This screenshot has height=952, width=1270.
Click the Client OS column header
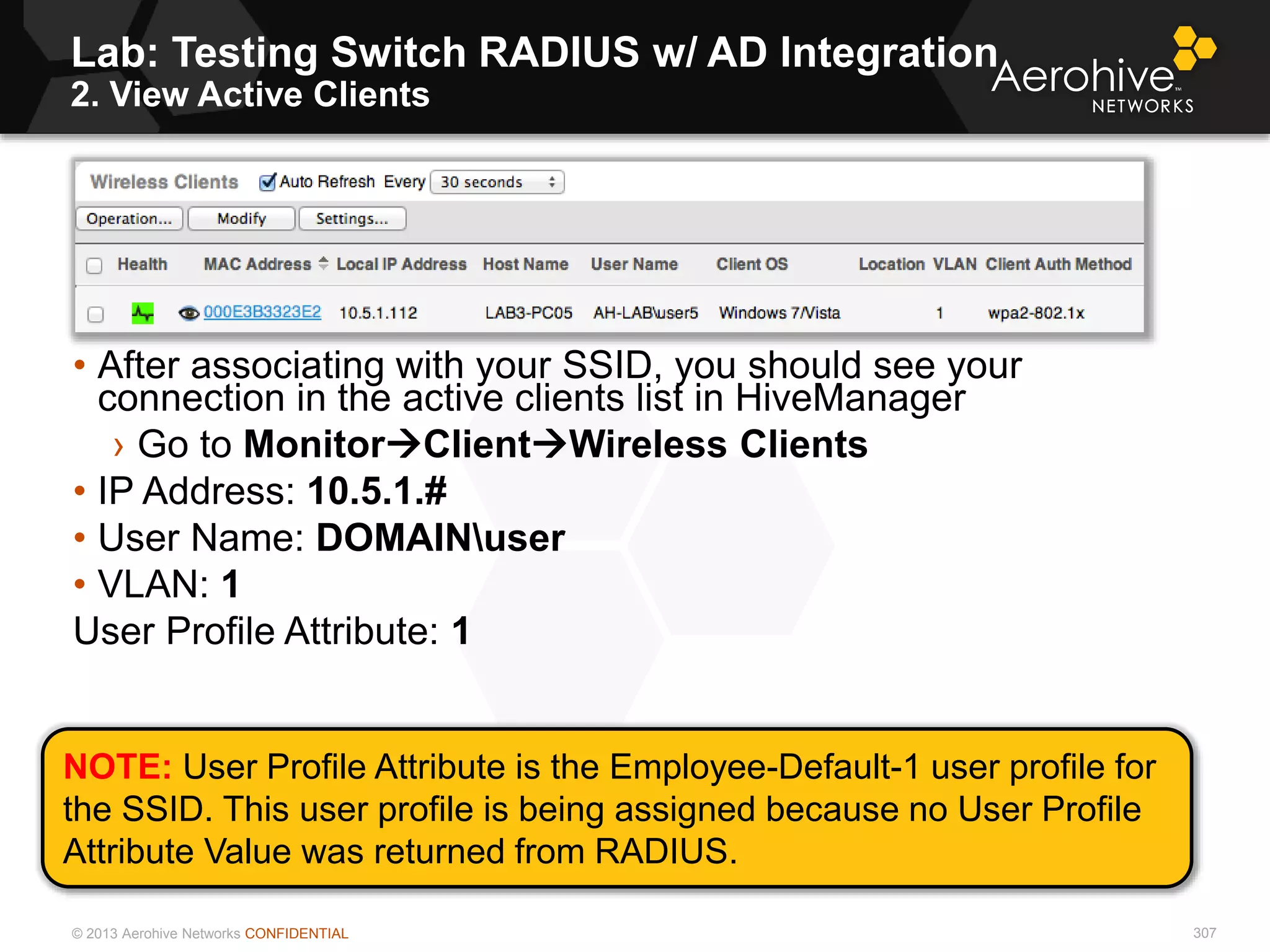(752, 264)
